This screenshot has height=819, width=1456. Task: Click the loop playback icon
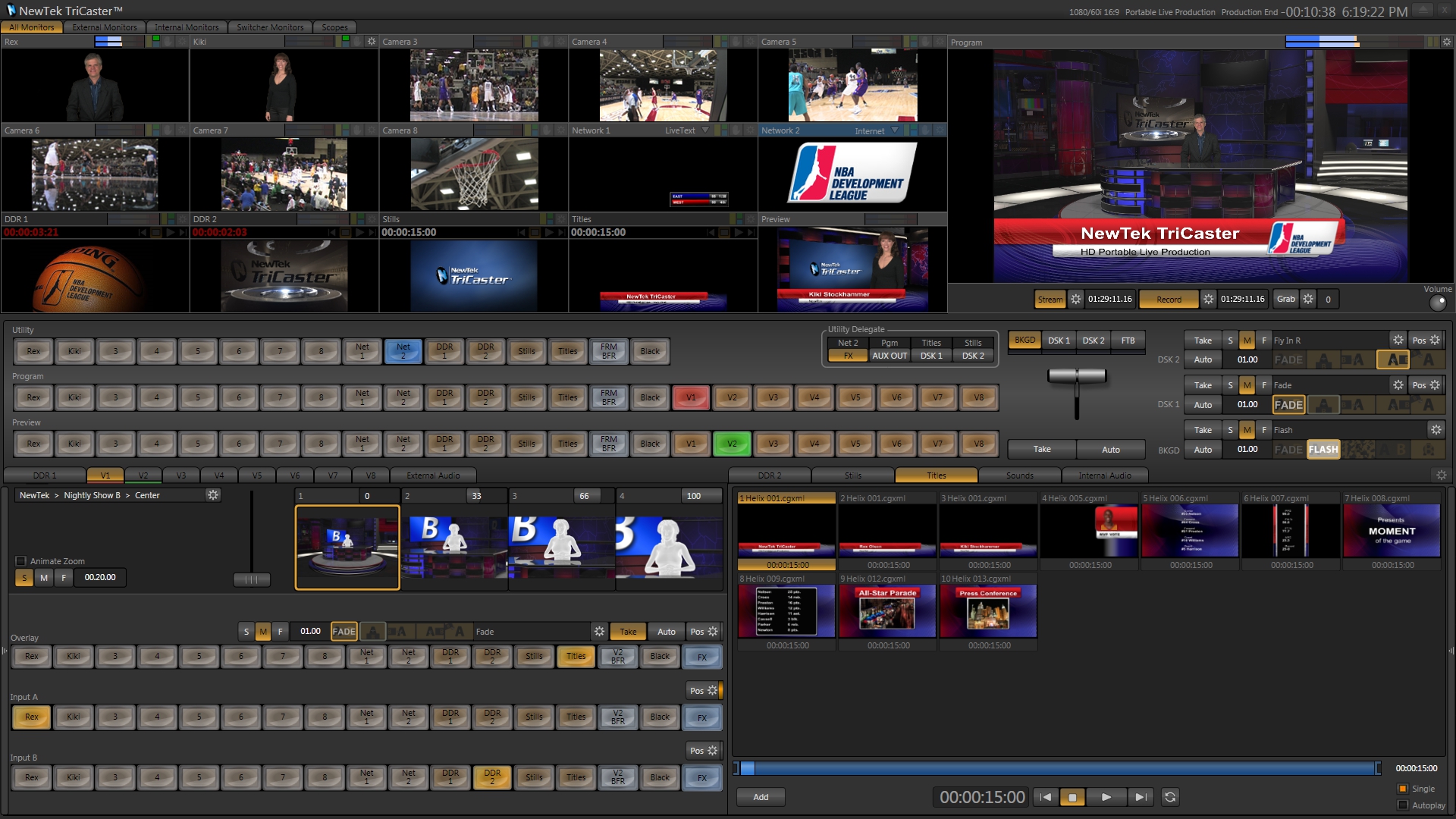pyautogui.click(x=1170, y=797)
